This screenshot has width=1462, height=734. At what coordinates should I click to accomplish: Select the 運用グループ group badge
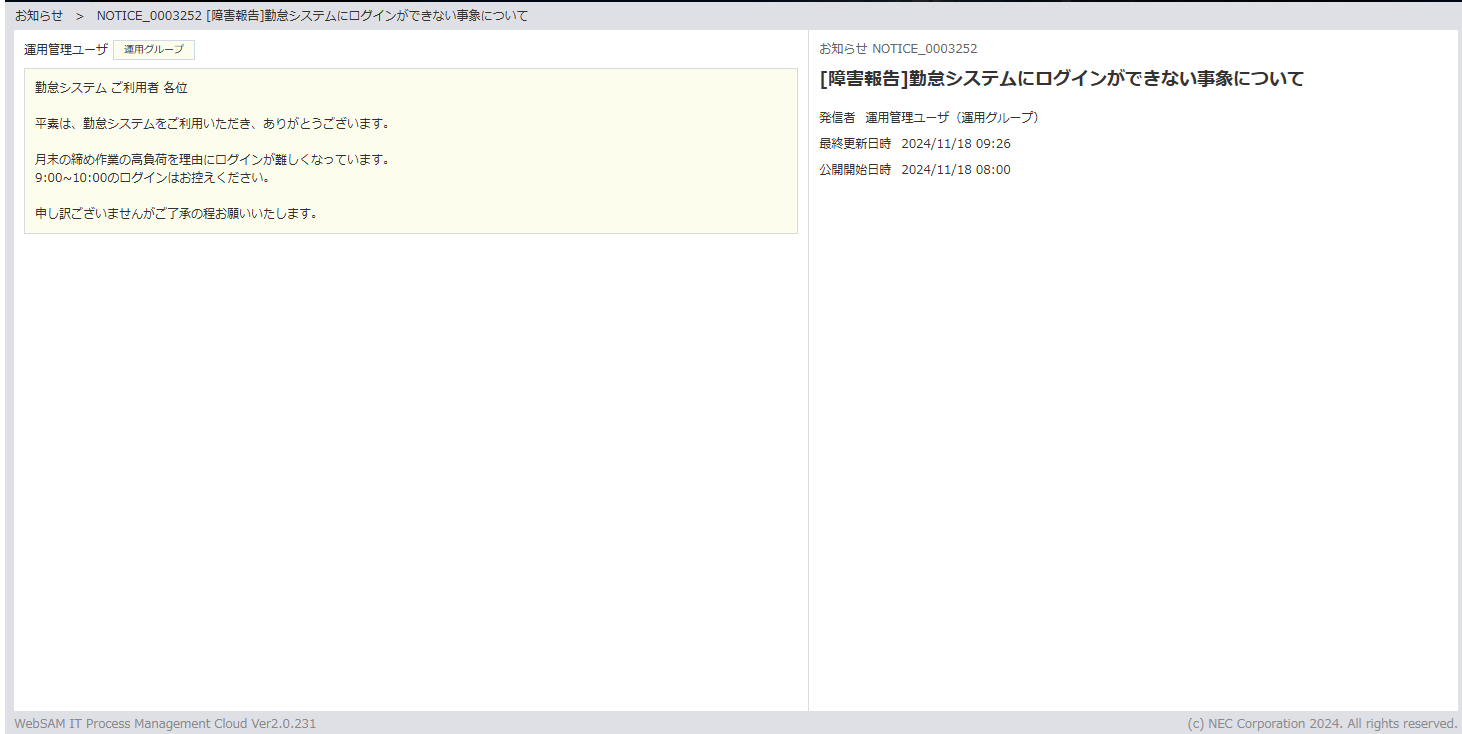(154, 50)
